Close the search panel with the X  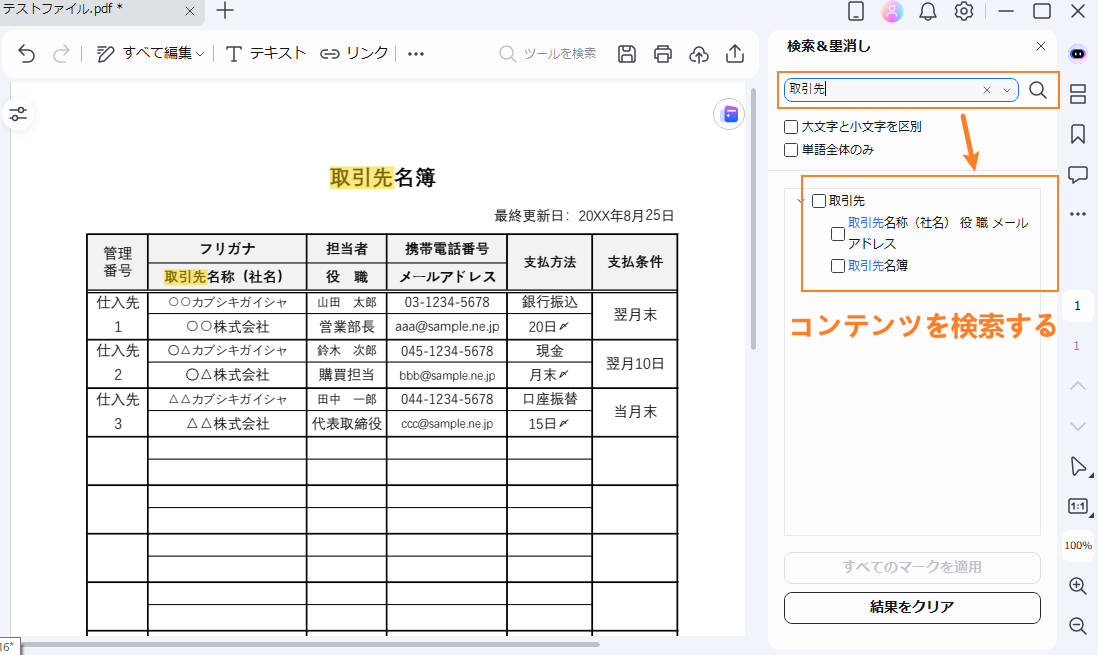[1040, 46]
